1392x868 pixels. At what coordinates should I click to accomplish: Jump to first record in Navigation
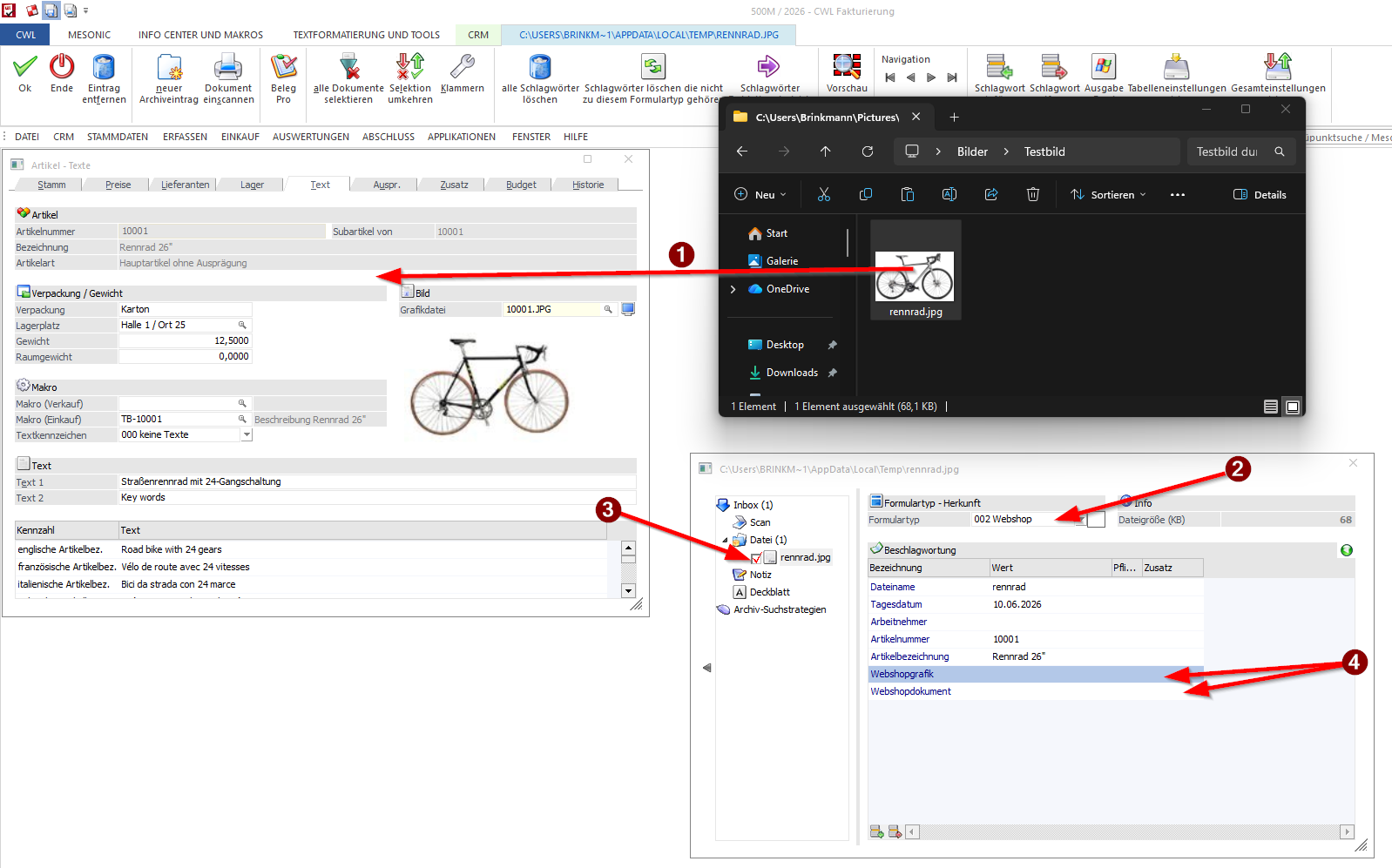point(890,77)
